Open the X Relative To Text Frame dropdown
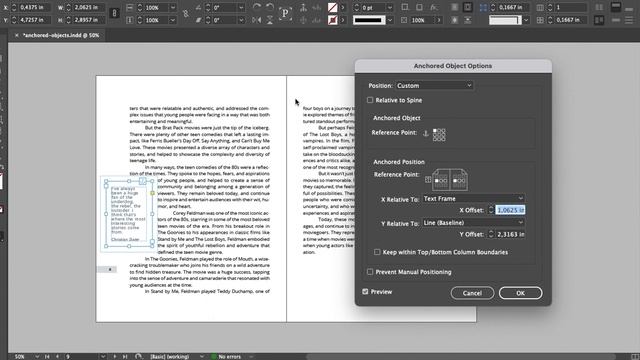Viewport: 640px width, 360px height. click(473, 198)
